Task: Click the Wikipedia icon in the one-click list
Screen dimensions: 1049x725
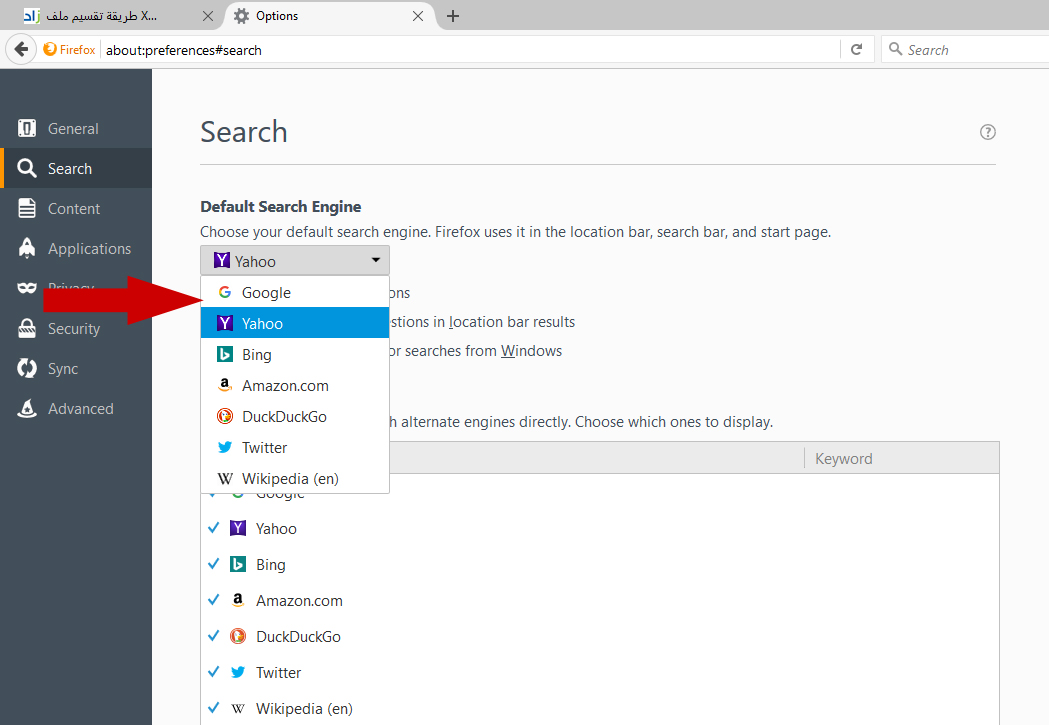Action: click(237, 708)
